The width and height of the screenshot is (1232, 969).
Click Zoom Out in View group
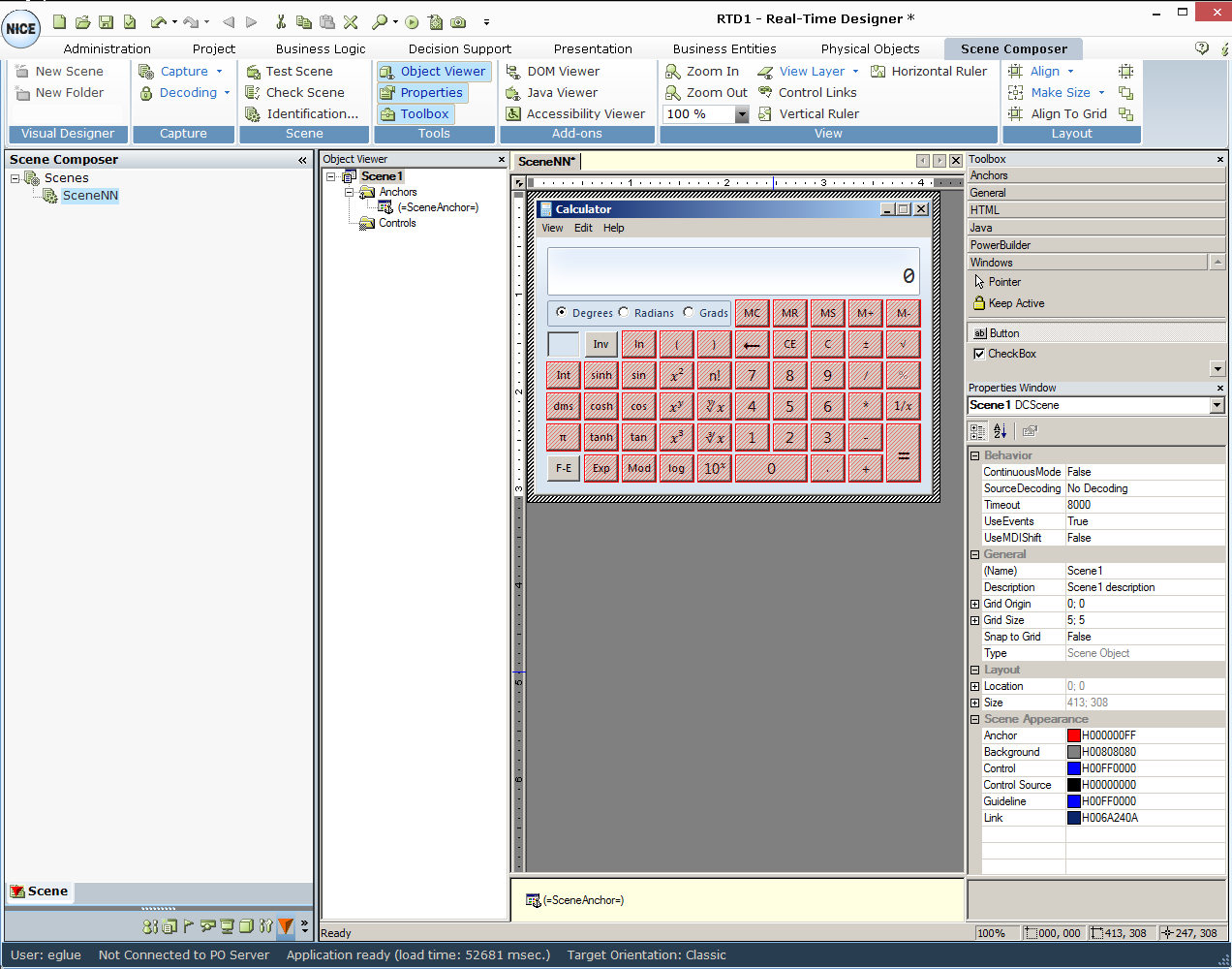(x=706, y=92)
